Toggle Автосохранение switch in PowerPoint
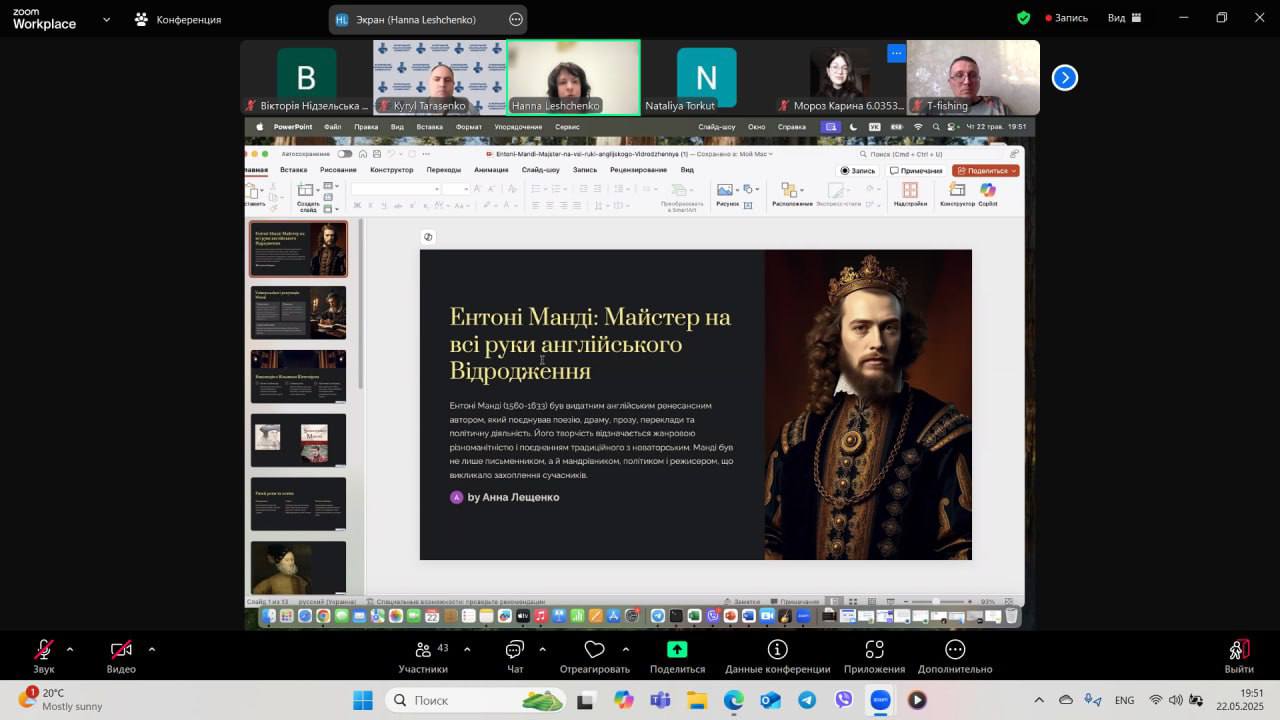This screenshot has height=720, width=1280. pyautogui.click(x=345, y=154)
